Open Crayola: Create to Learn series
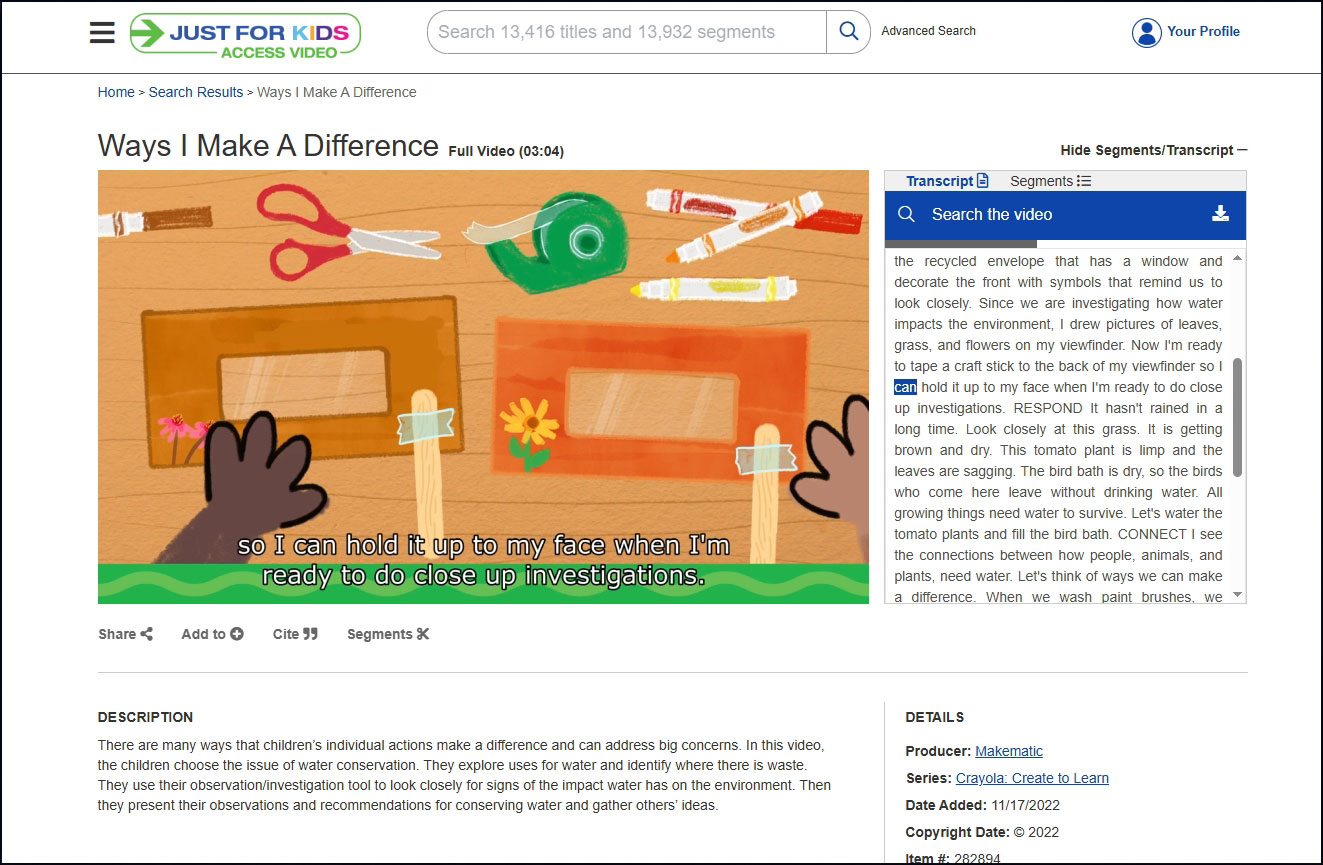The image size is (1323, 865). click(1032, 778)
